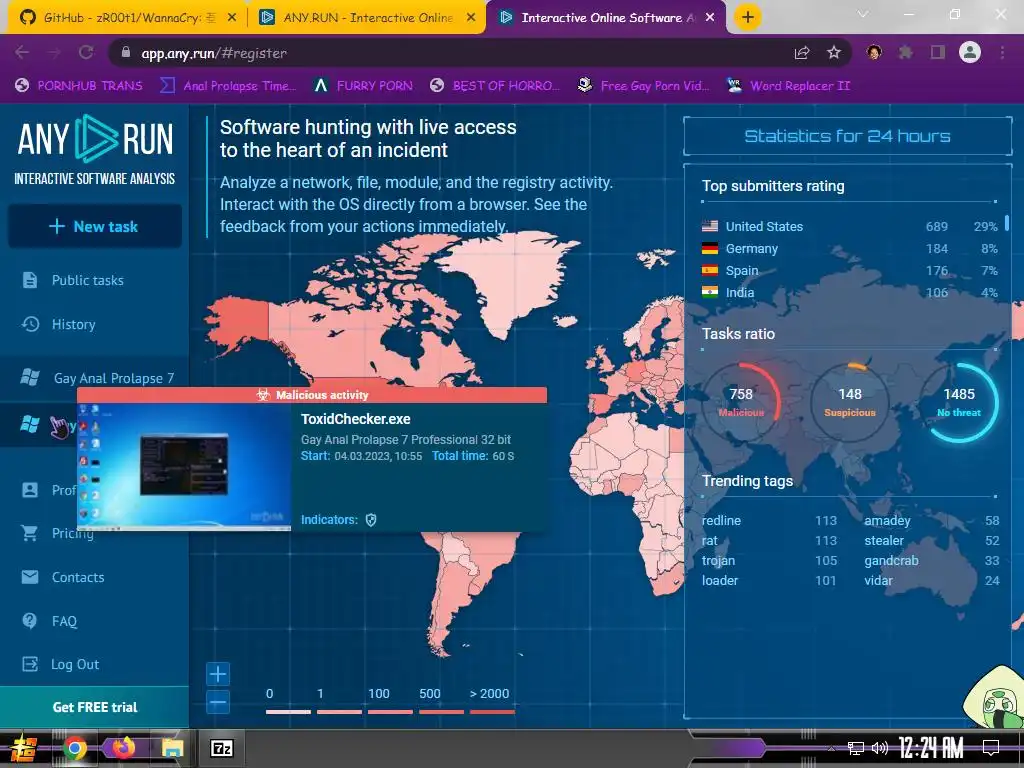Open a new browser tab

[x=748, y=17]
